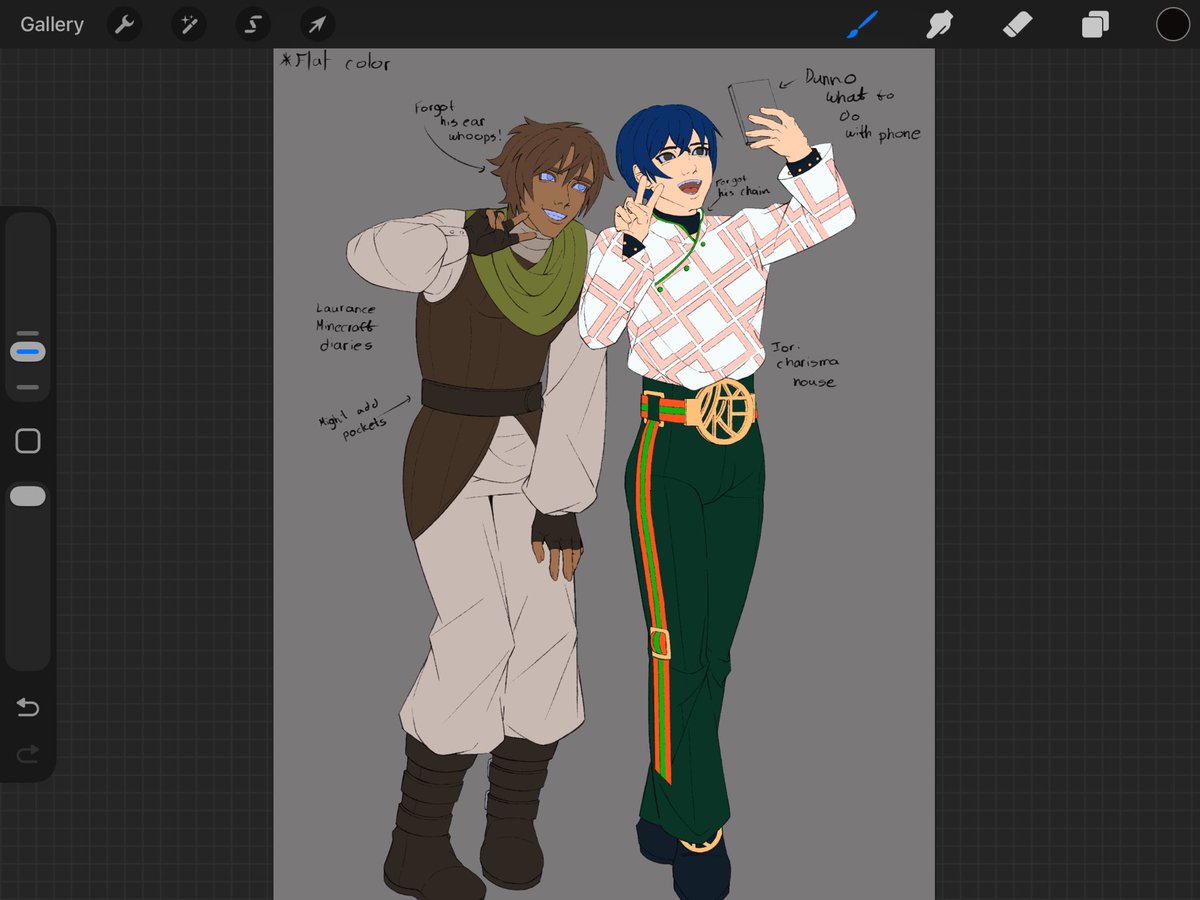
Task: Tap the blue handle on the size slider
Action: [28, 350]
